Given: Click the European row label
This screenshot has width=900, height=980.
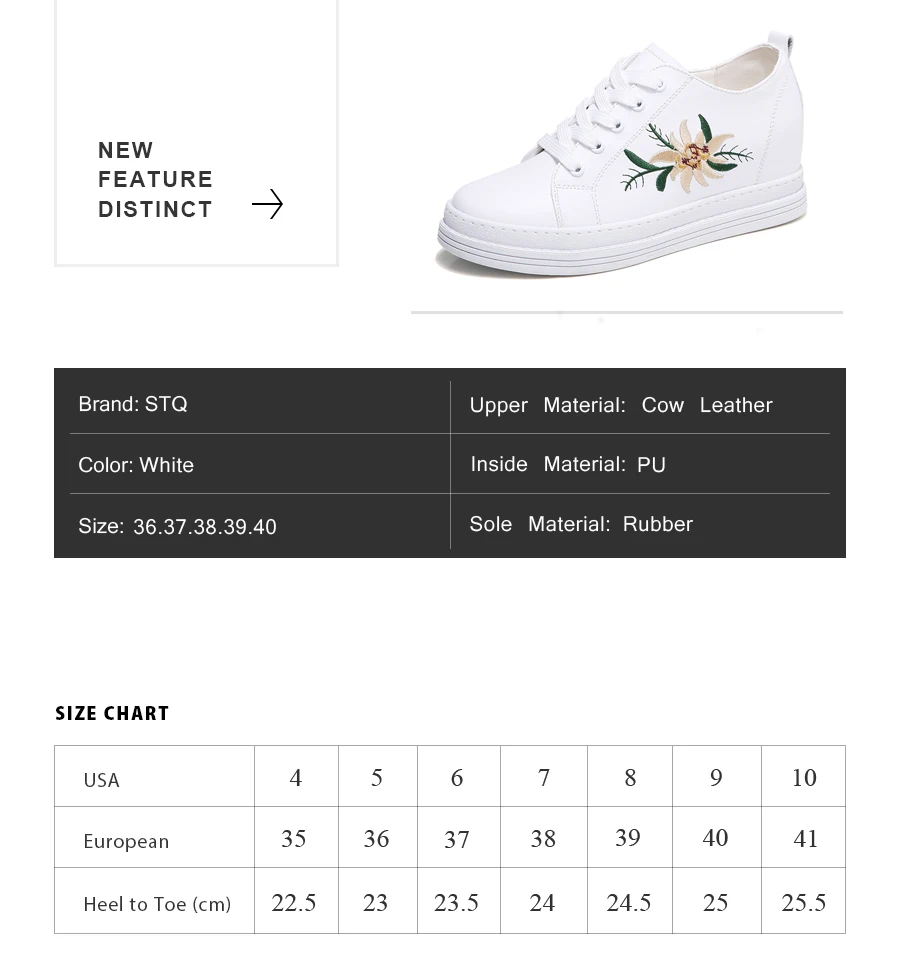Looking at the screenshot, I should [126, 841].
